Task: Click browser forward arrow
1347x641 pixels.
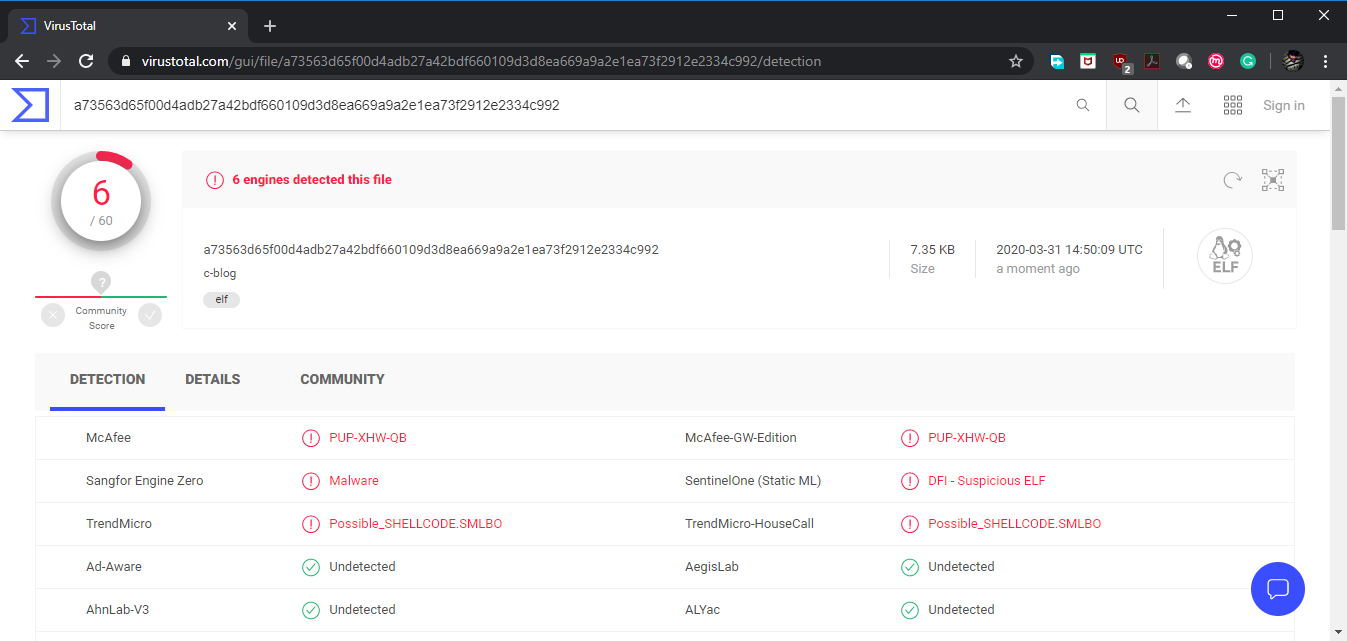Action: 54,61
